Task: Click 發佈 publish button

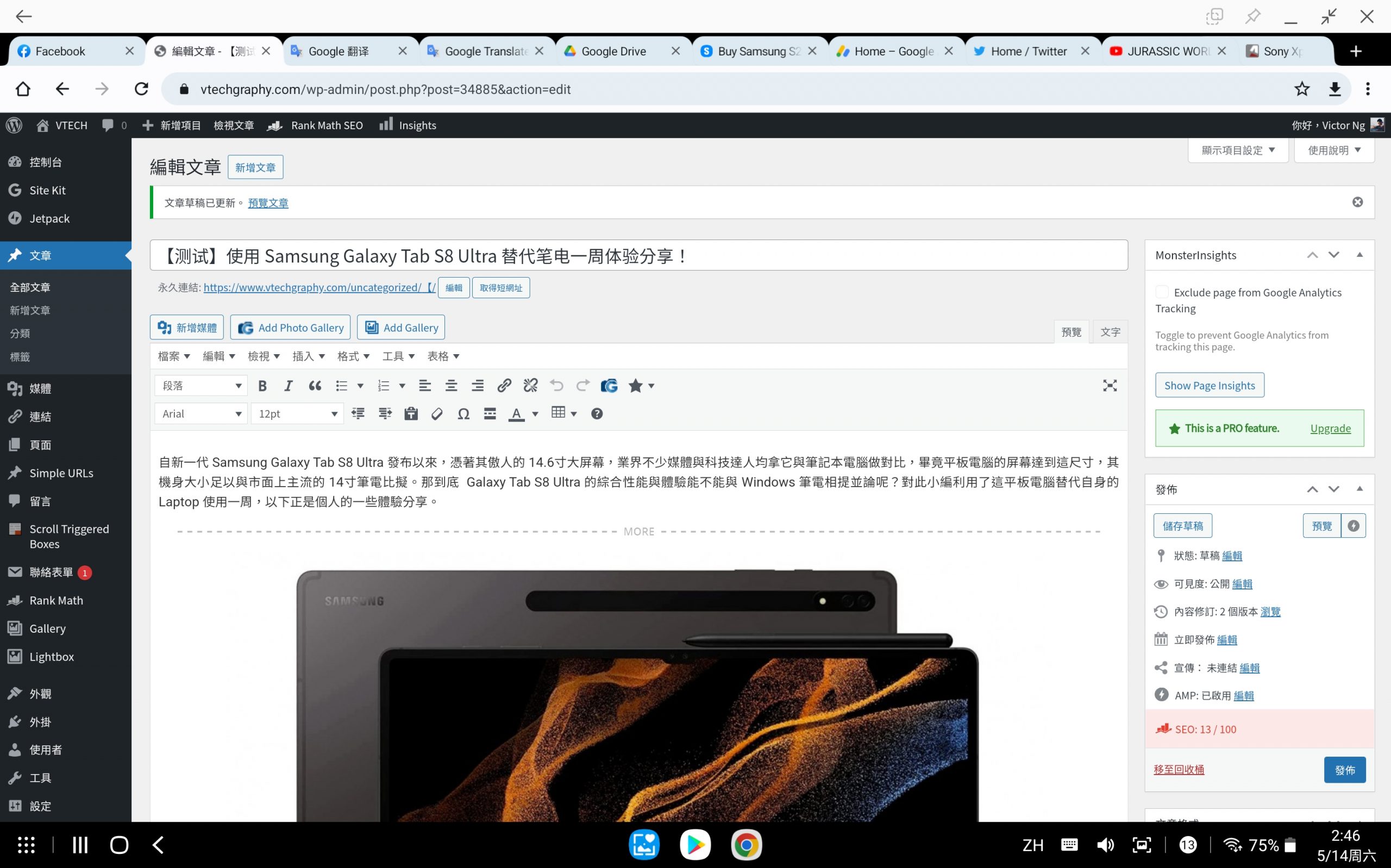Action: click(x=1344, y=770)
